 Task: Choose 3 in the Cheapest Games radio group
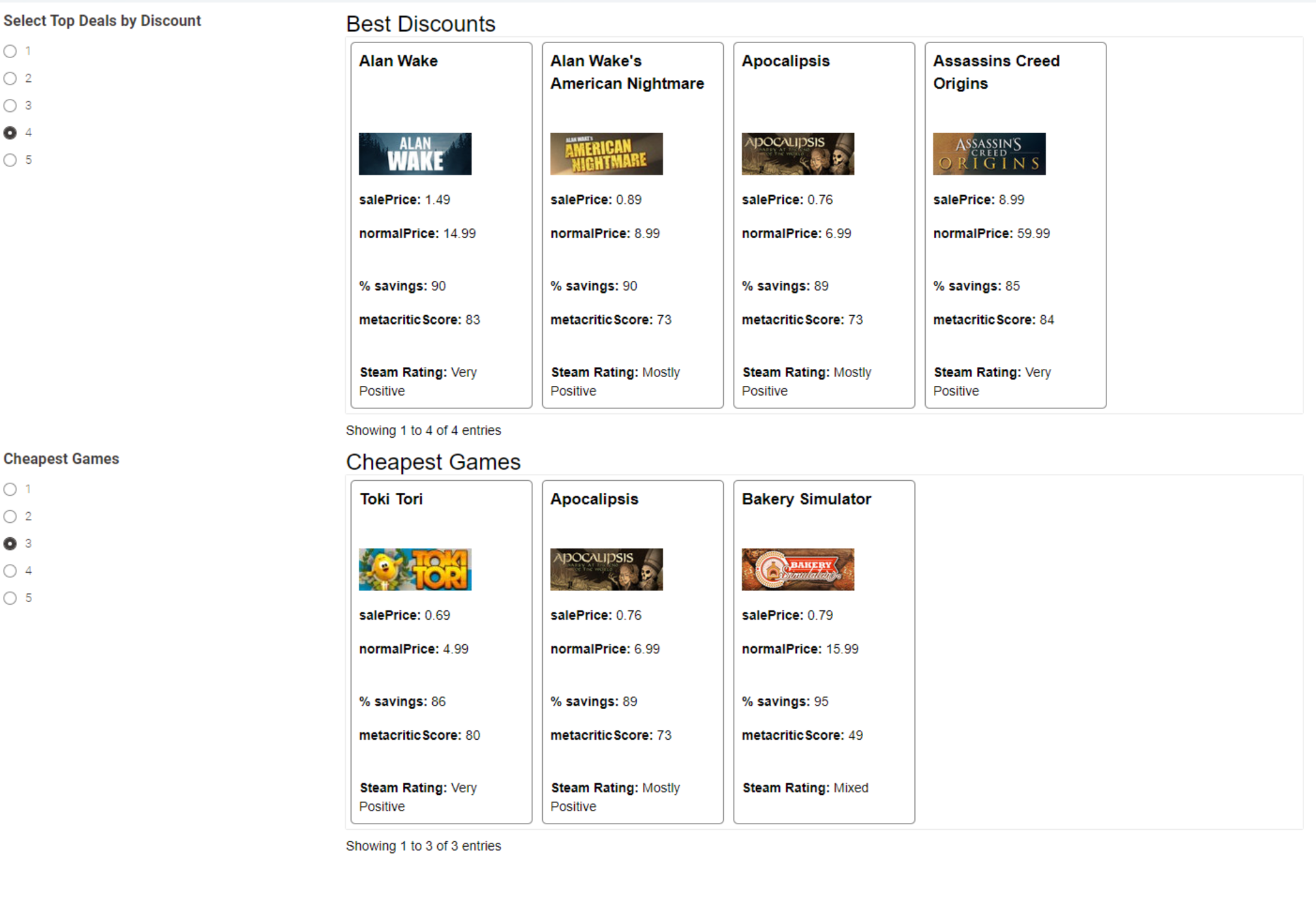[10, 543]
